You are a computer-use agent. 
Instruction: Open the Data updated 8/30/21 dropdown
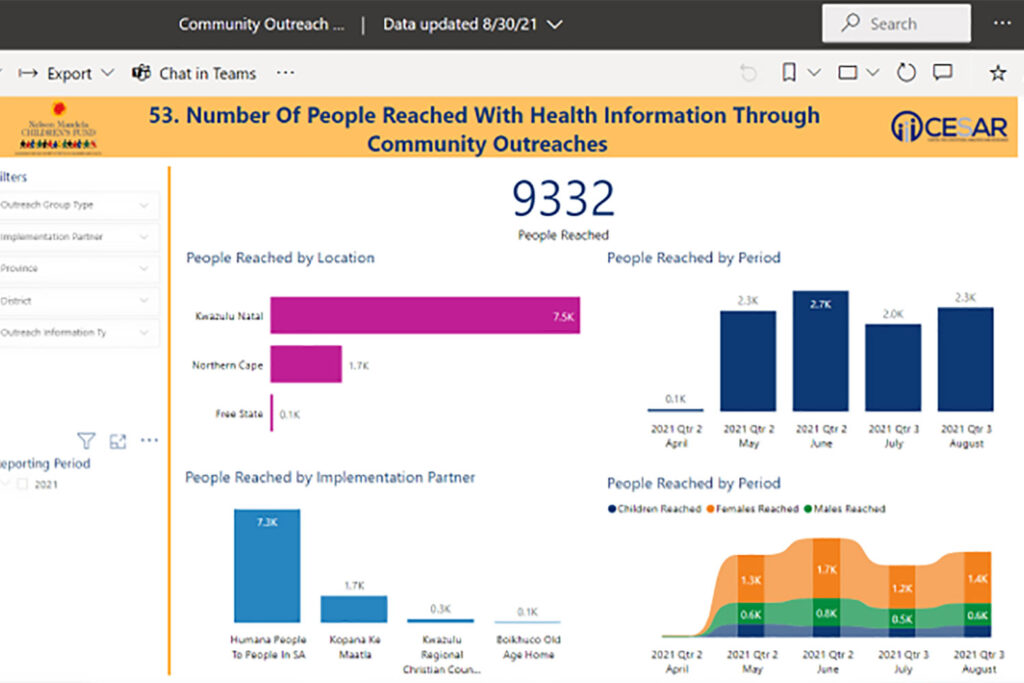(473, 24)
